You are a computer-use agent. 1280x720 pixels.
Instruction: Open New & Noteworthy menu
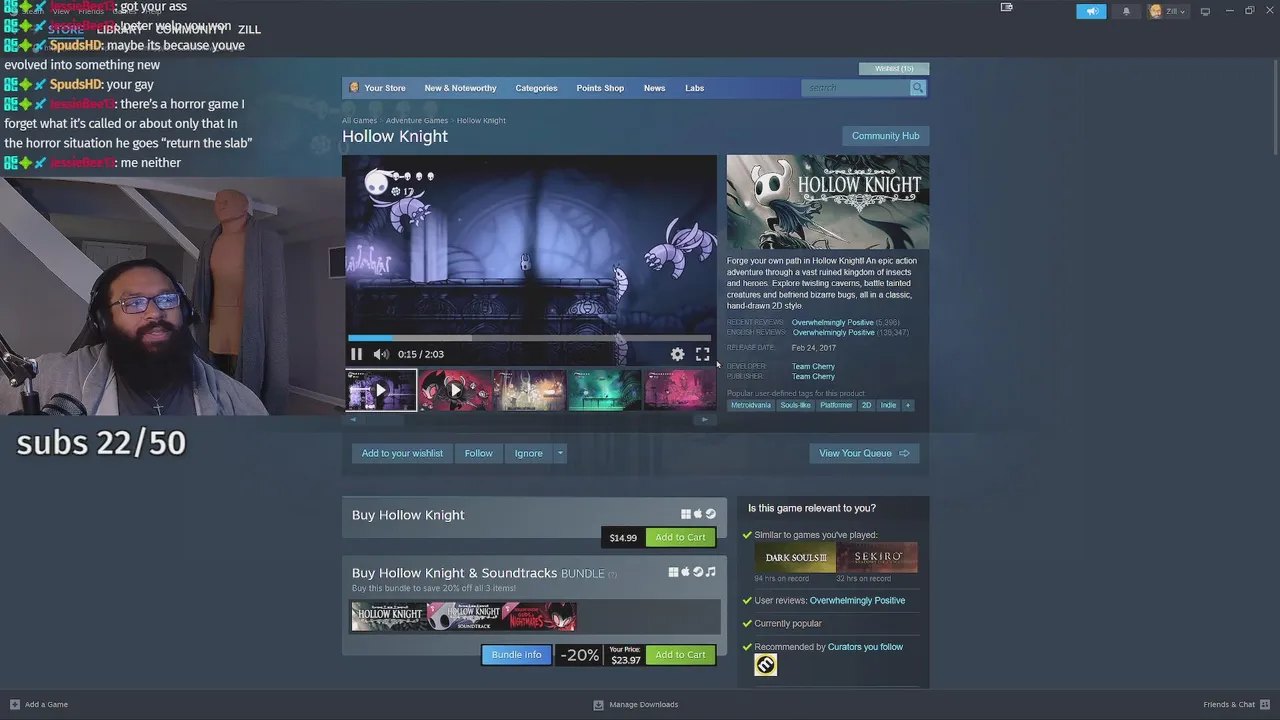coord(460,88)
